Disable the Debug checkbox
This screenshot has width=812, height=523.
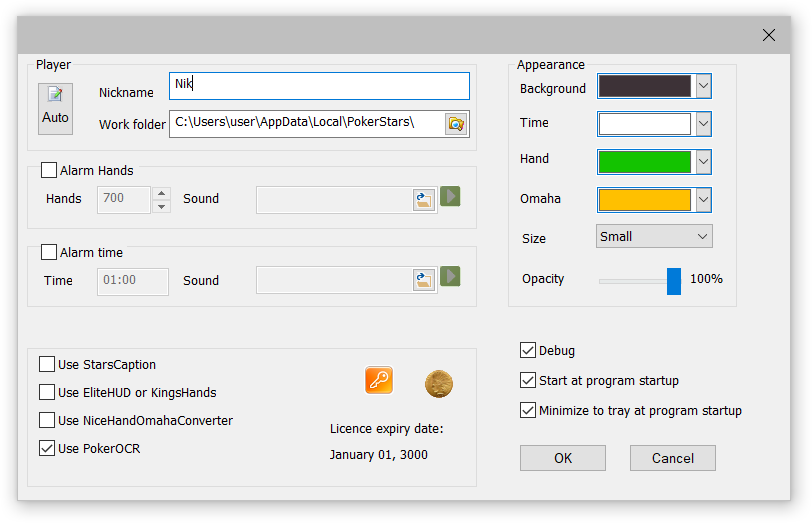tap(528, 351)
